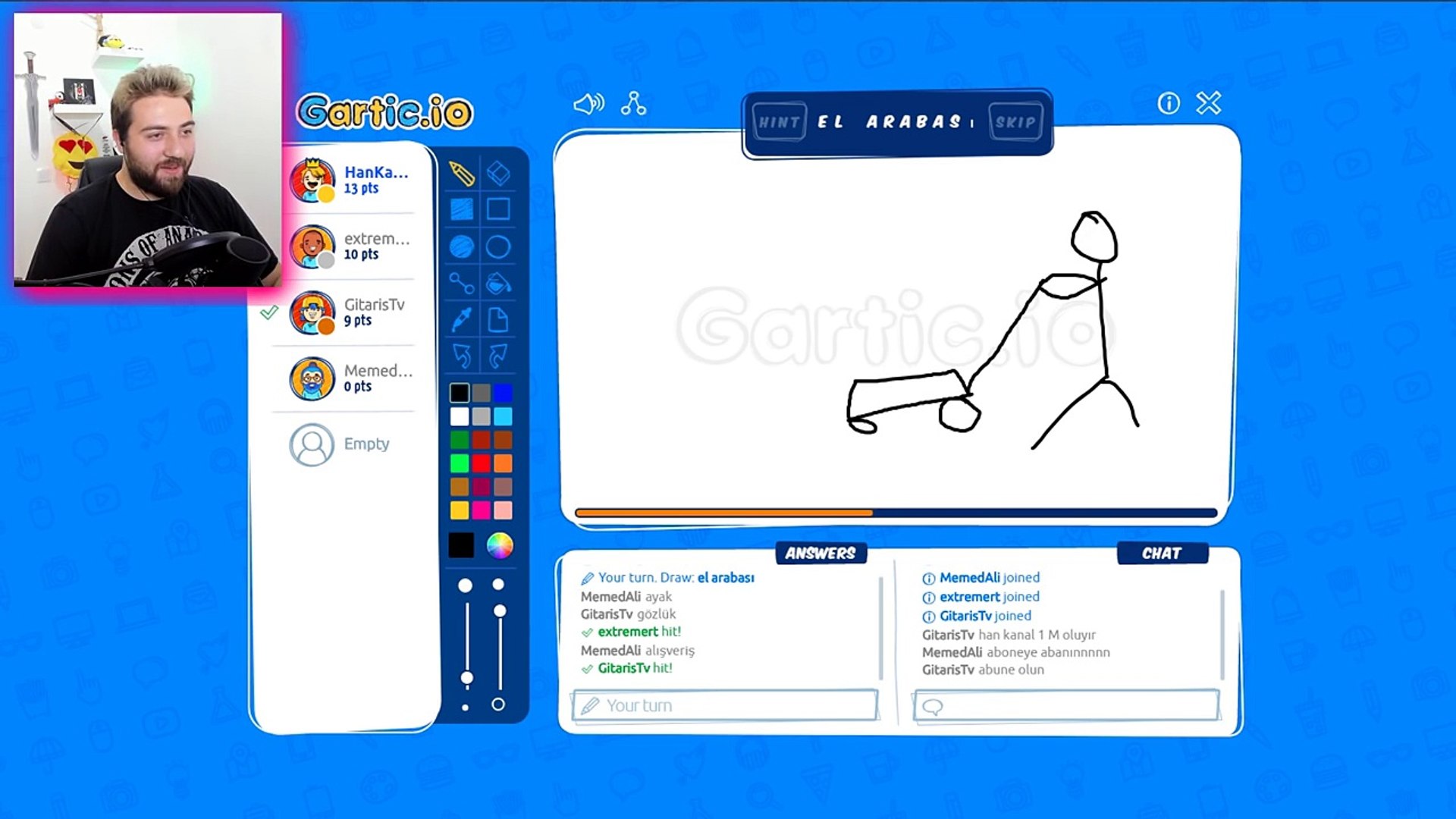Viewport: 1456px width, 819px height.
Task: Open the ANSWERS tab
Action: [x=821, y=554]
